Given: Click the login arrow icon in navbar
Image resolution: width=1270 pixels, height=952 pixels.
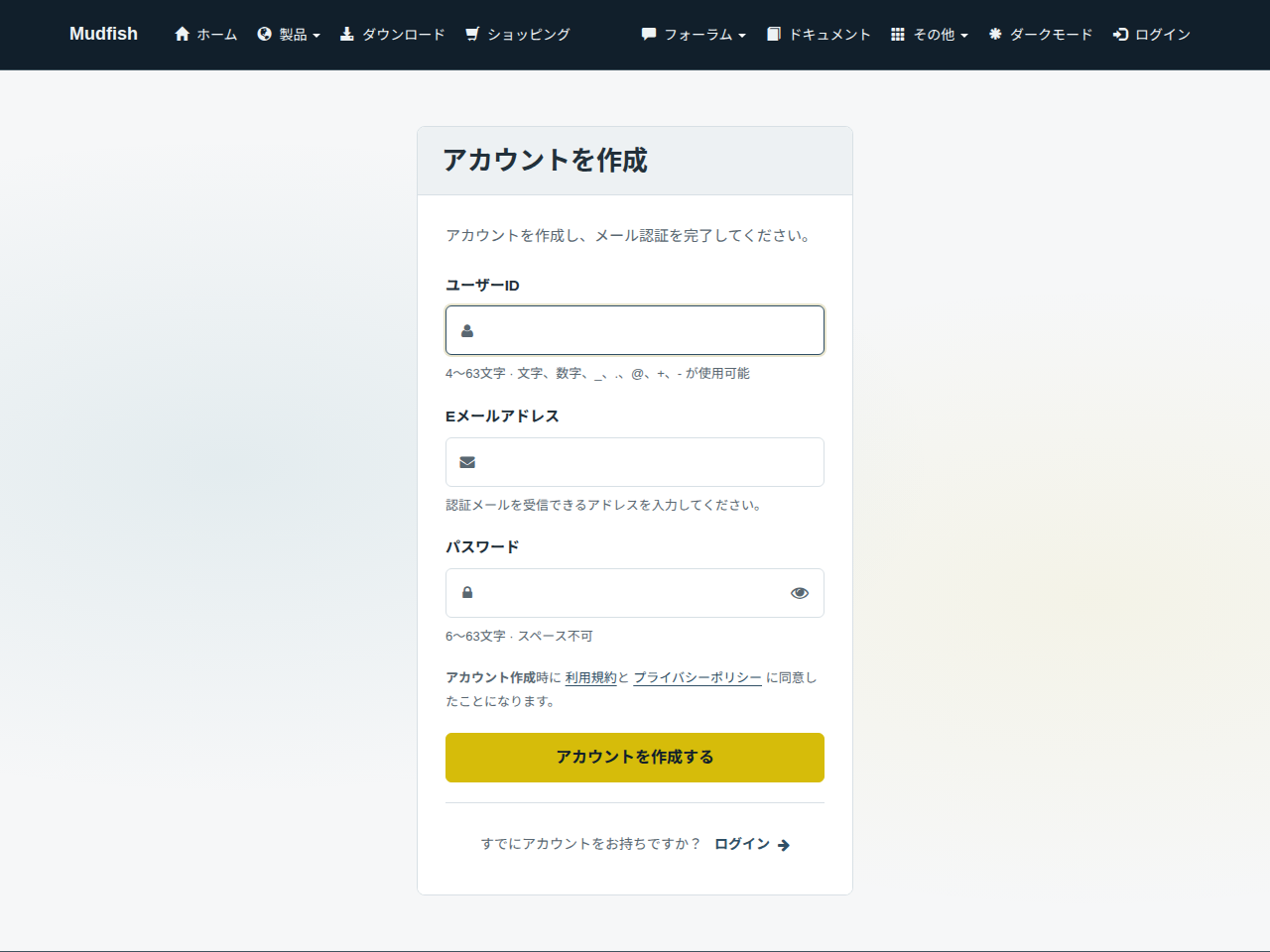Looking at the screenshot, I should point(1121,34).
